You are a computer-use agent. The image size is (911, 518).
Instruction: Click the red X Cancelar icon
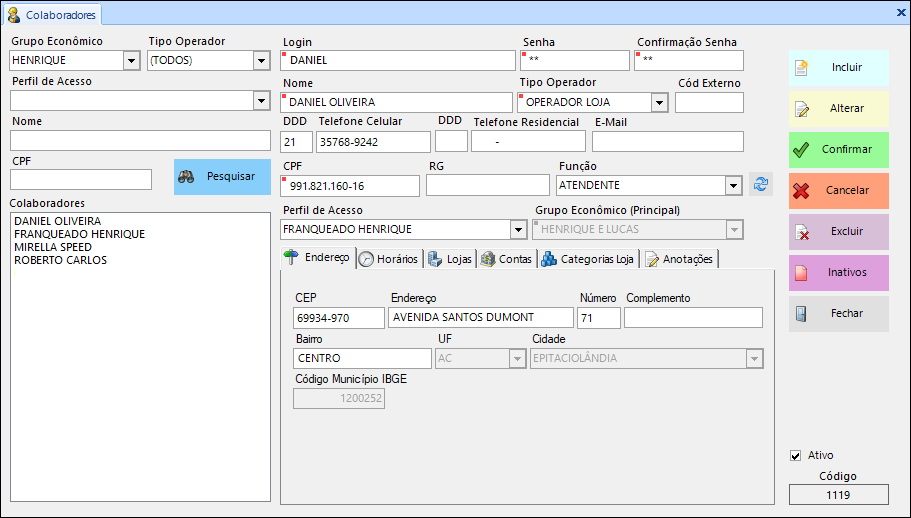tap(800, 191)
